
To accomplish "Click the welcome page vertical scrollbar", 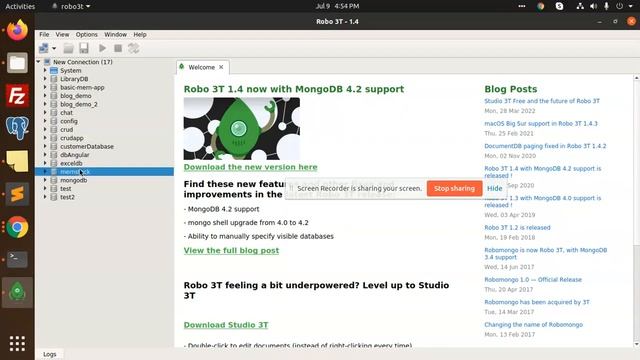I will click(637, 210).
